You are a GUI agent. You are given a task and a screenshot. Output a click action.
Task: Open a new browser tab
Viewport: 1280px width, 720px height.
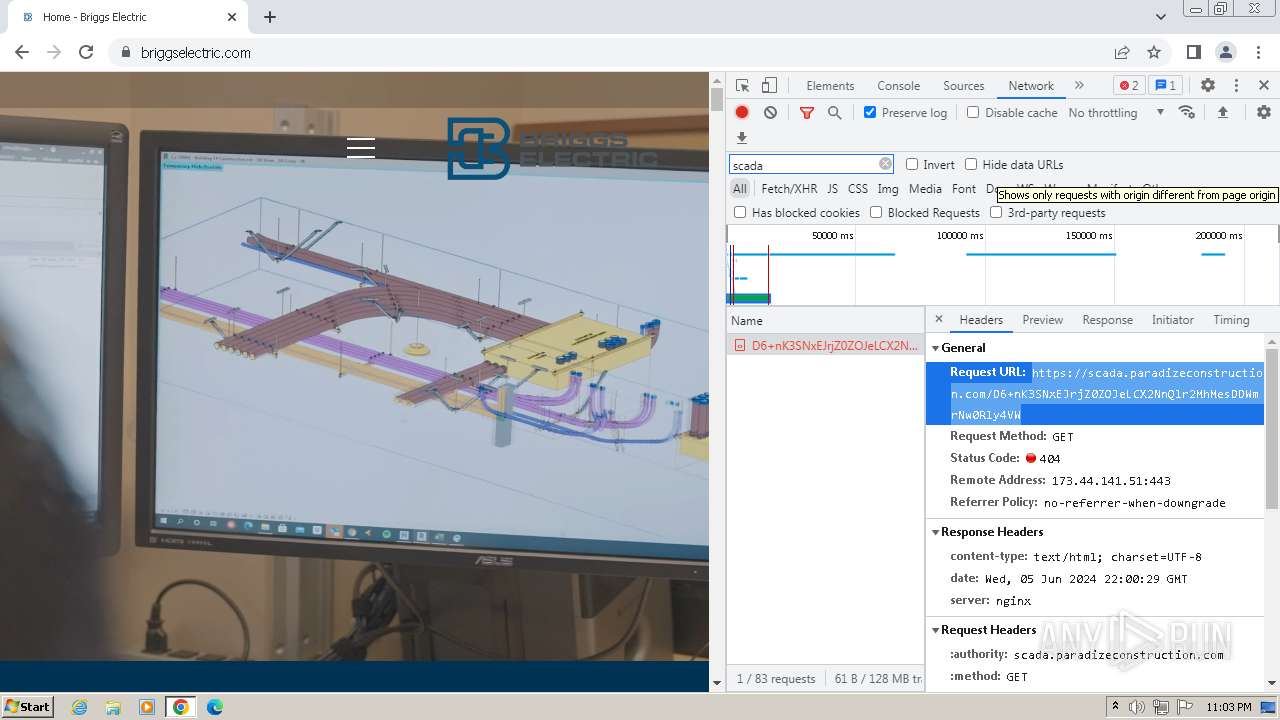270,17
